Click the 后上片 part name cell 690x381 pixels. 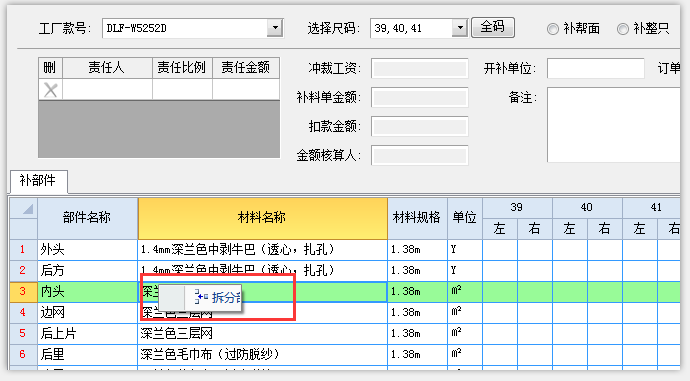(x=88, y=333)
